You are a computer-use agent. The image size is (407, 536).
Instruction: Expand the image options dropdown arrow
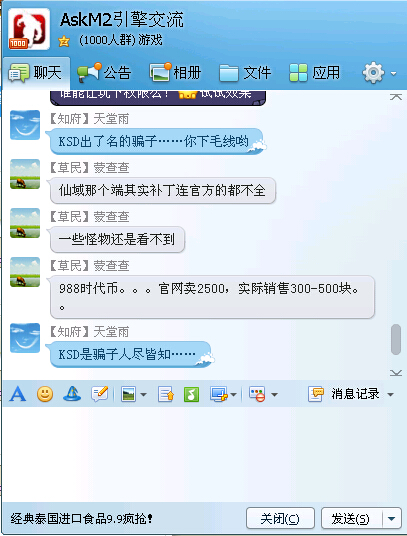144,395
